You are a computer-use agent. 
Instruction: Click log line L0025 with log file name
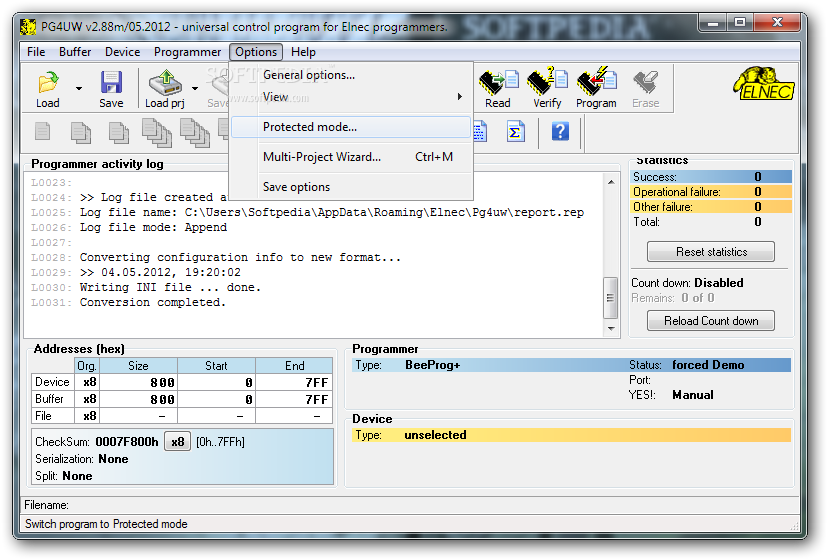307,212
